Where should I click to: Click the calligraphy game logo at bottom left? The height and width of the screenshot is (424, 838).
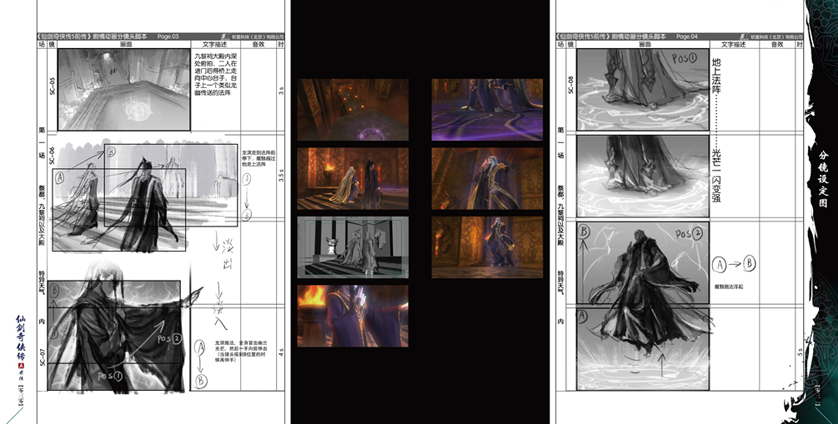[18, 348]
